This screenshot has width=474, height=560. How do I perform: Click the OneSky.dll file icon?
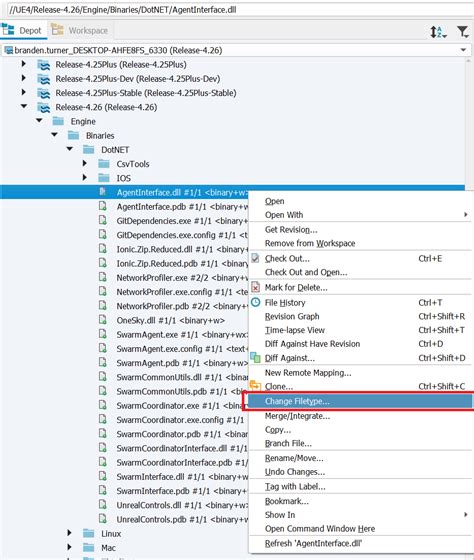tap(103, 320)
